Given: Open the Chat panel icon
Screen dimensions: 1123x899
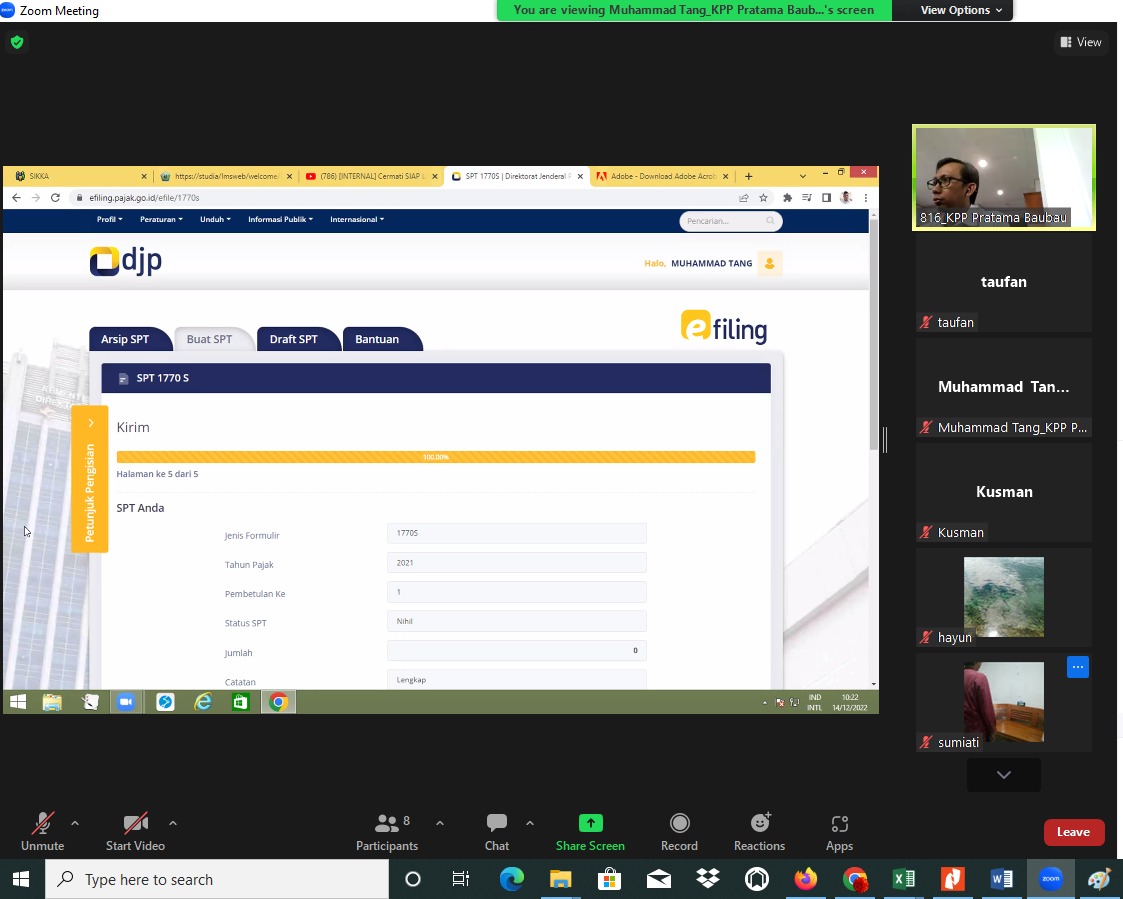Looking at the screenshot, I should [x=497, y=823].
